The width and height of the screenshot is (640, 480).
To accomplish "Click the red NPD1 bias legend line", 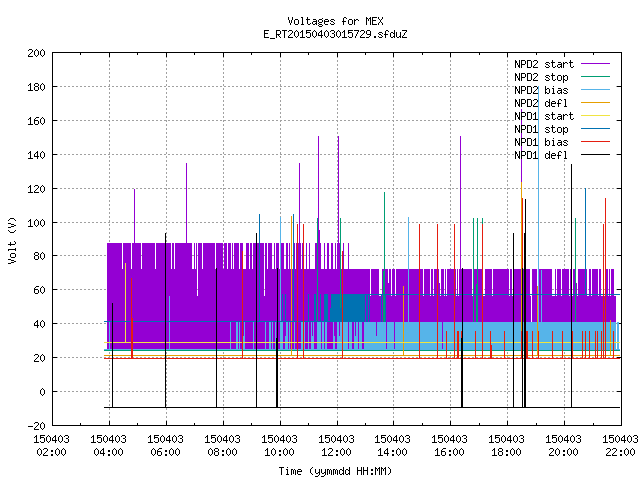I will pyautogui.click(x=596, y=142).
